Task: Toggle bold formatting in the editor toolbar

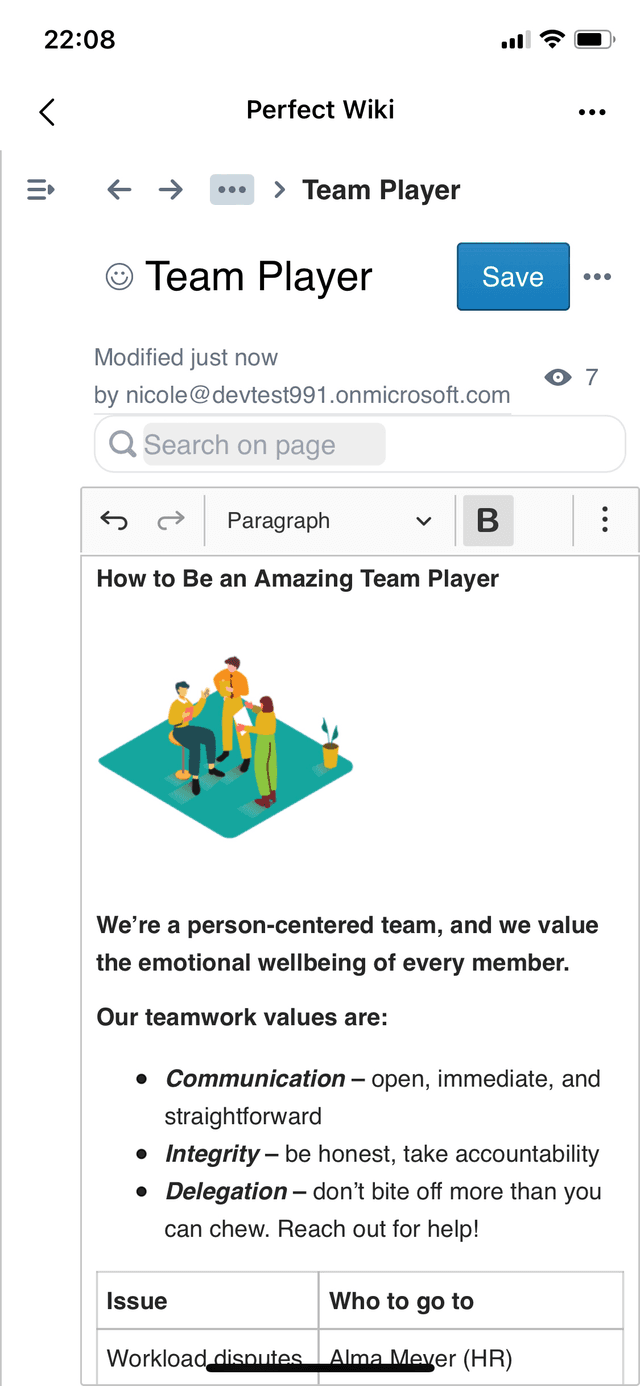Action: pos(487,520)
